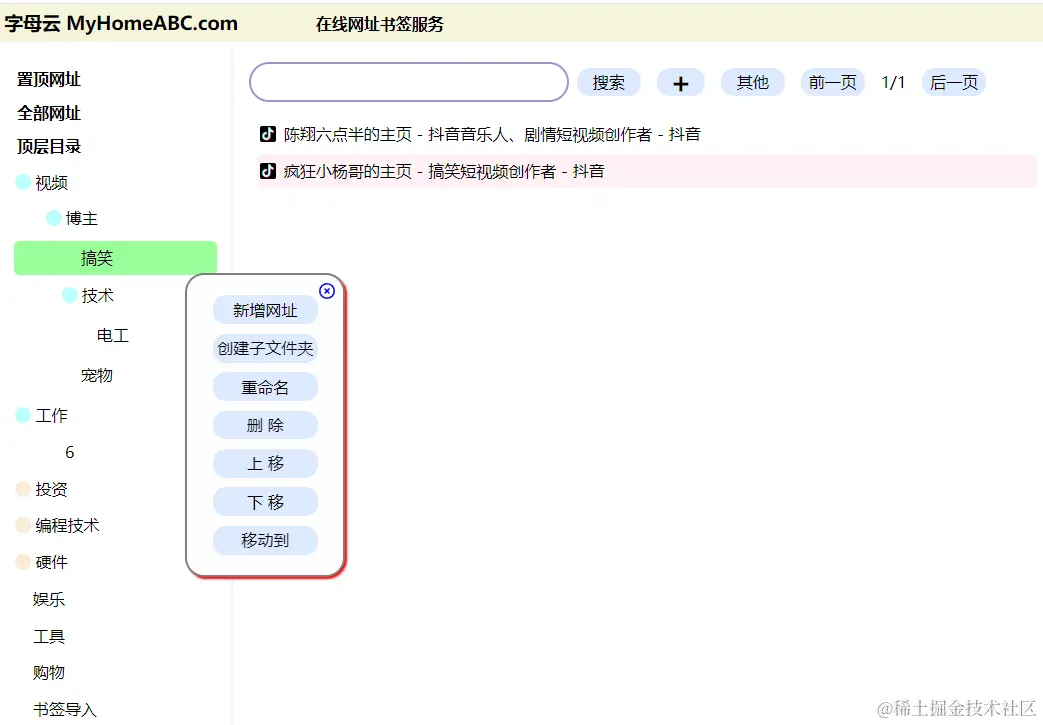The width and height of the screenshot is (1043, 725).
Task: Go to next page with 后一页
Action: (953, 82)
